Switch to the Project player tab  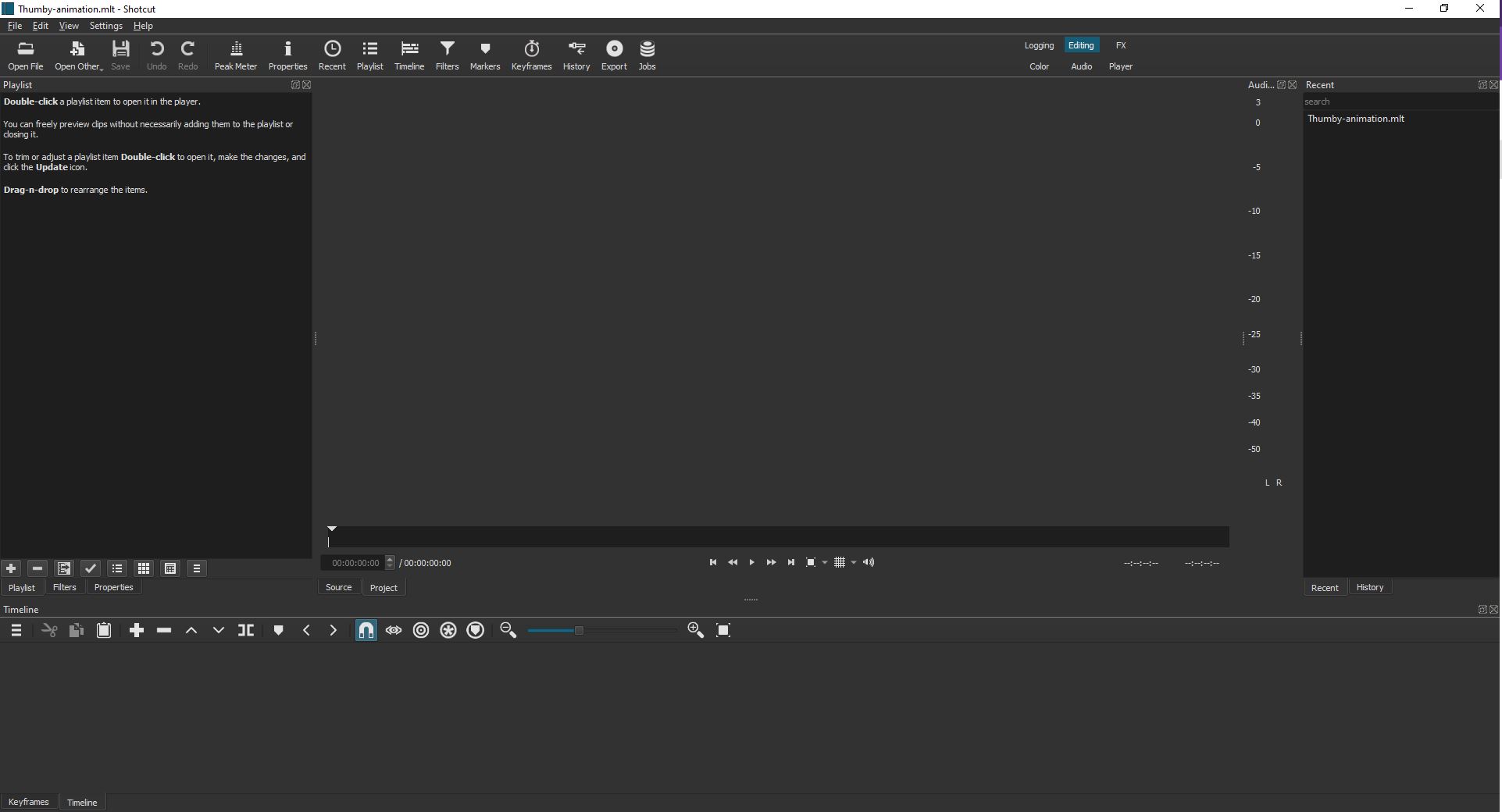(x=384, y=588)
